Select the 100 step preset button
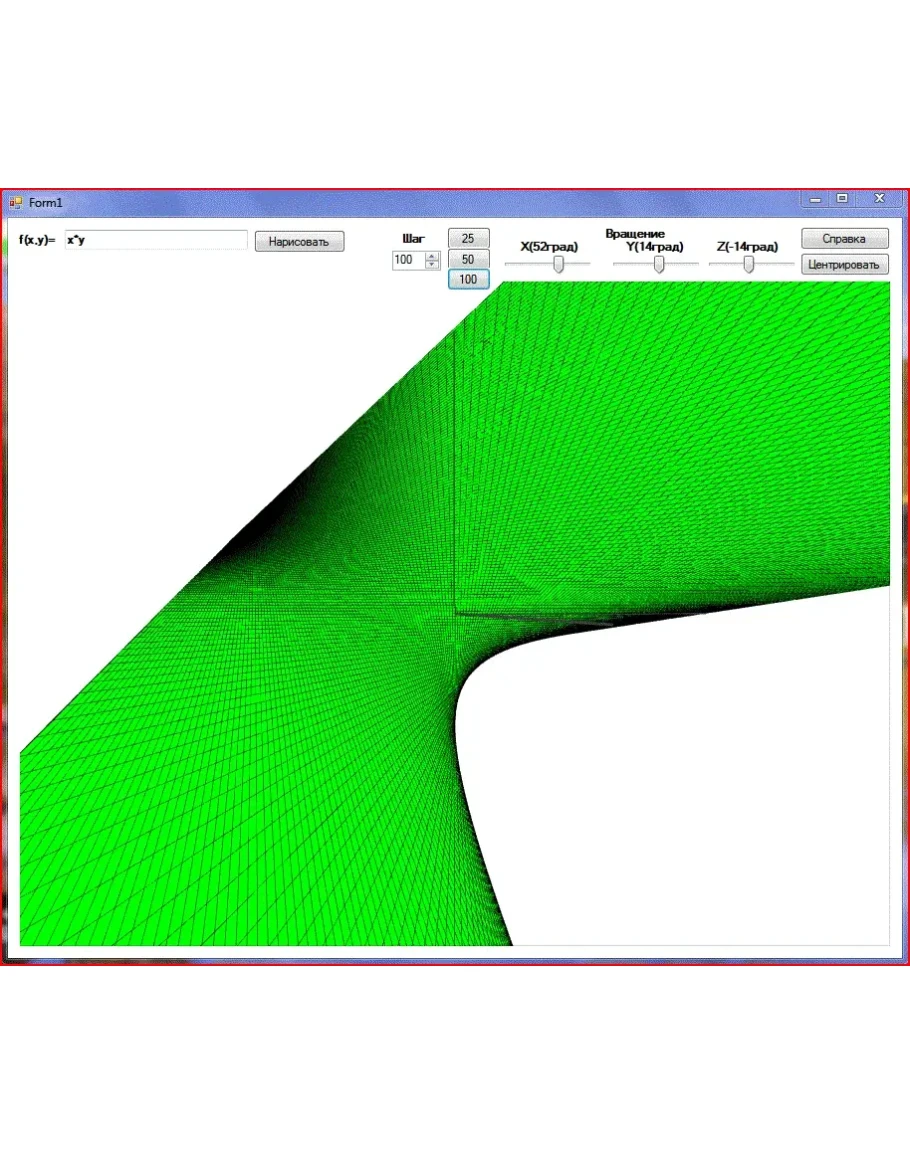The height and width of the screenshot is (1155, 910). coord(468,280)
